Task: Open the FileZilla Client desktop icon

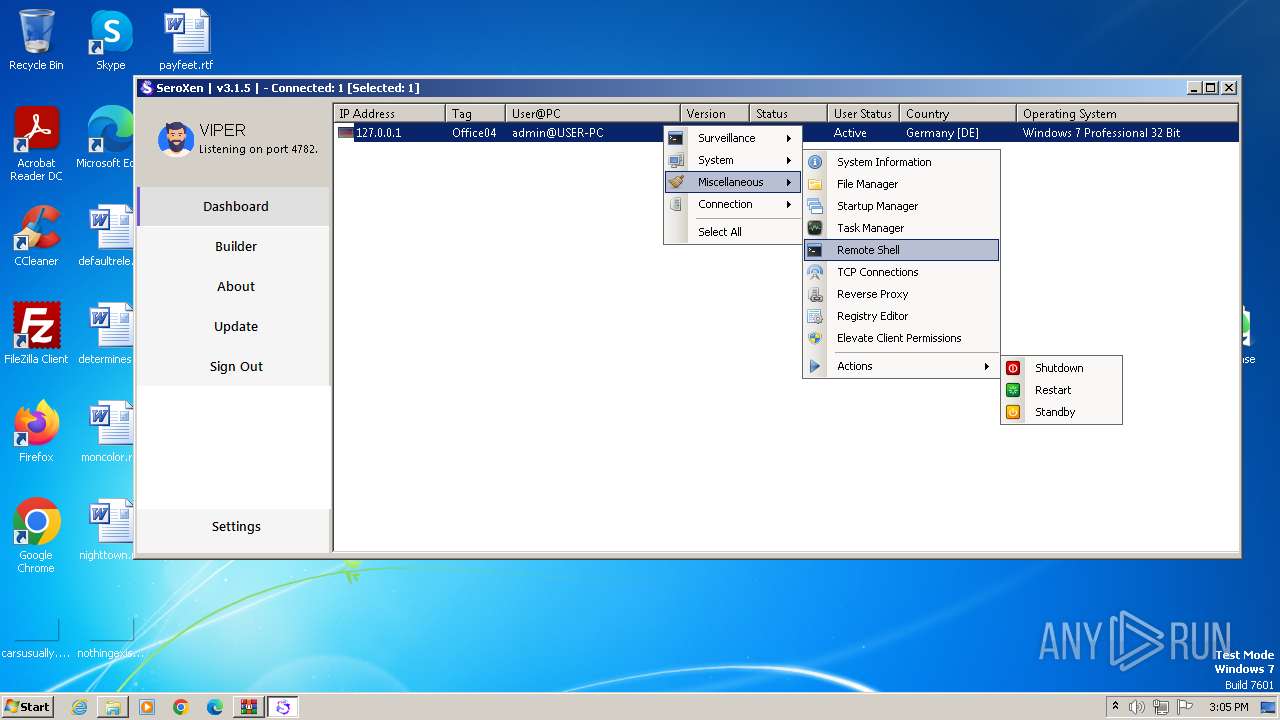Action: [x=36, y=334]
